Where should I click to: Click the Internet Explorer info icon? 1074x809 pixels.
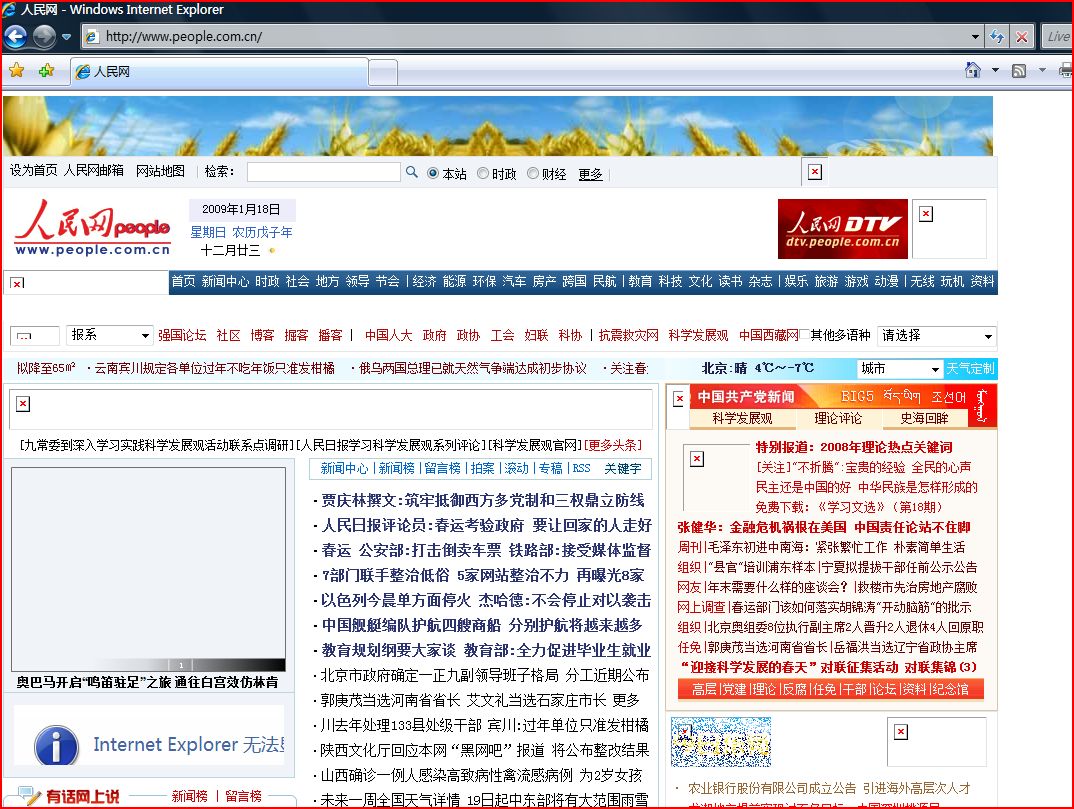coord(56,746)
